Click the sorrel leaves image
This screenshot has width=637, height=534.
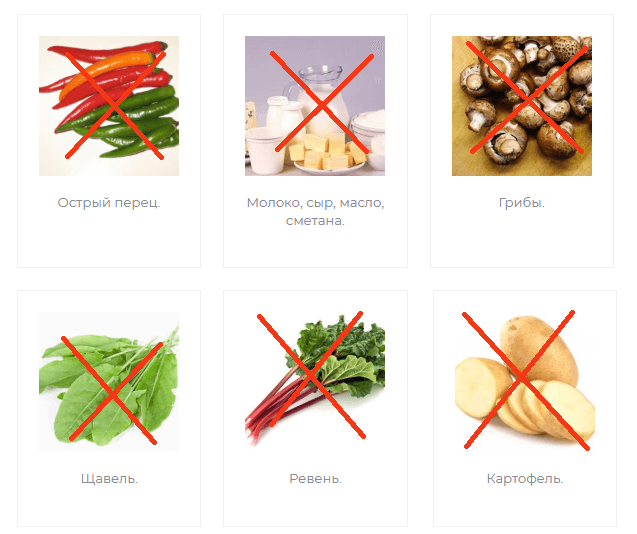(x=109, y=382)
